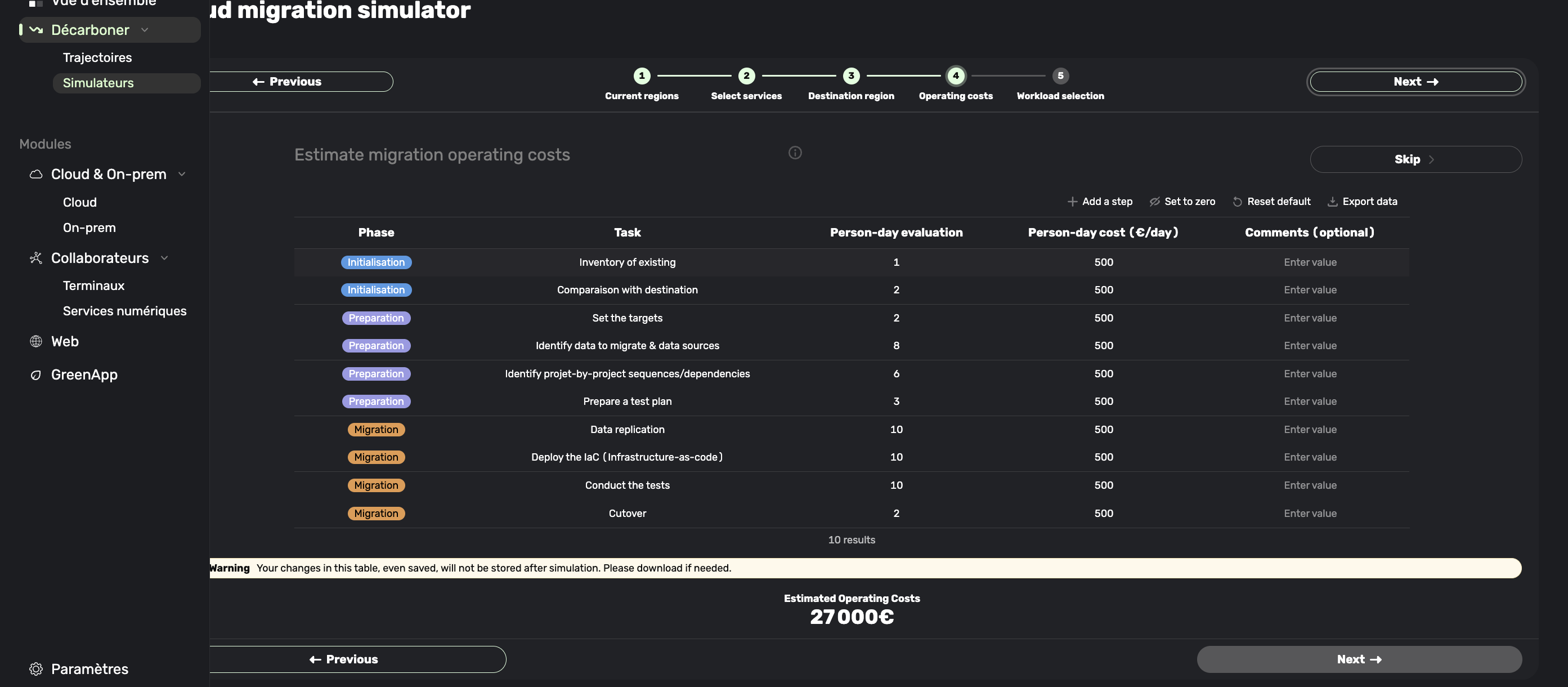The width and height of the screenshot is (1568, 687).
Task: Click the GreenApp leaf icon
Action: coord(36,374)
